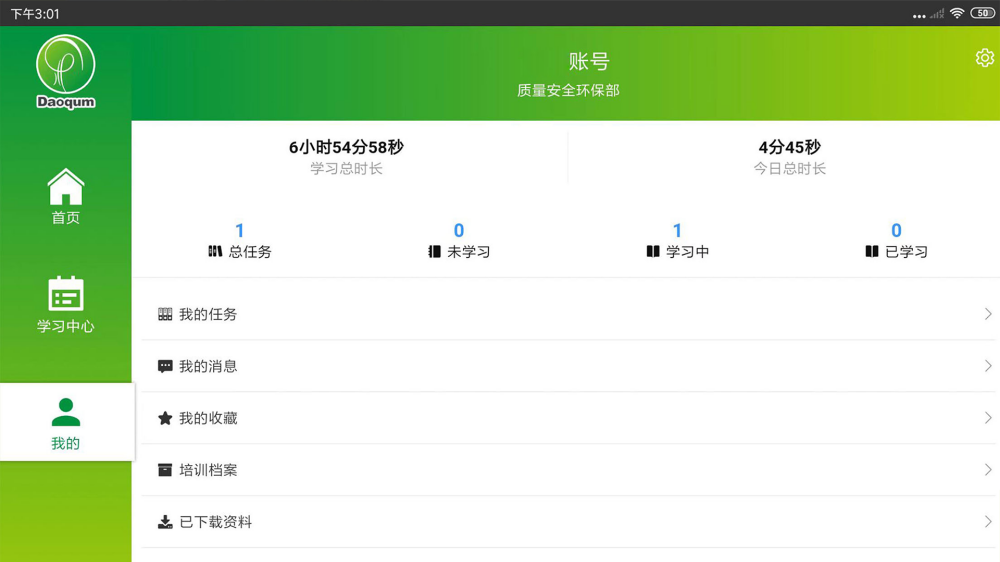The height and width of the screenshot is (562, 1000).
Task: Tap the 已下载资料 download icon
Action: (x=165, y=522)
